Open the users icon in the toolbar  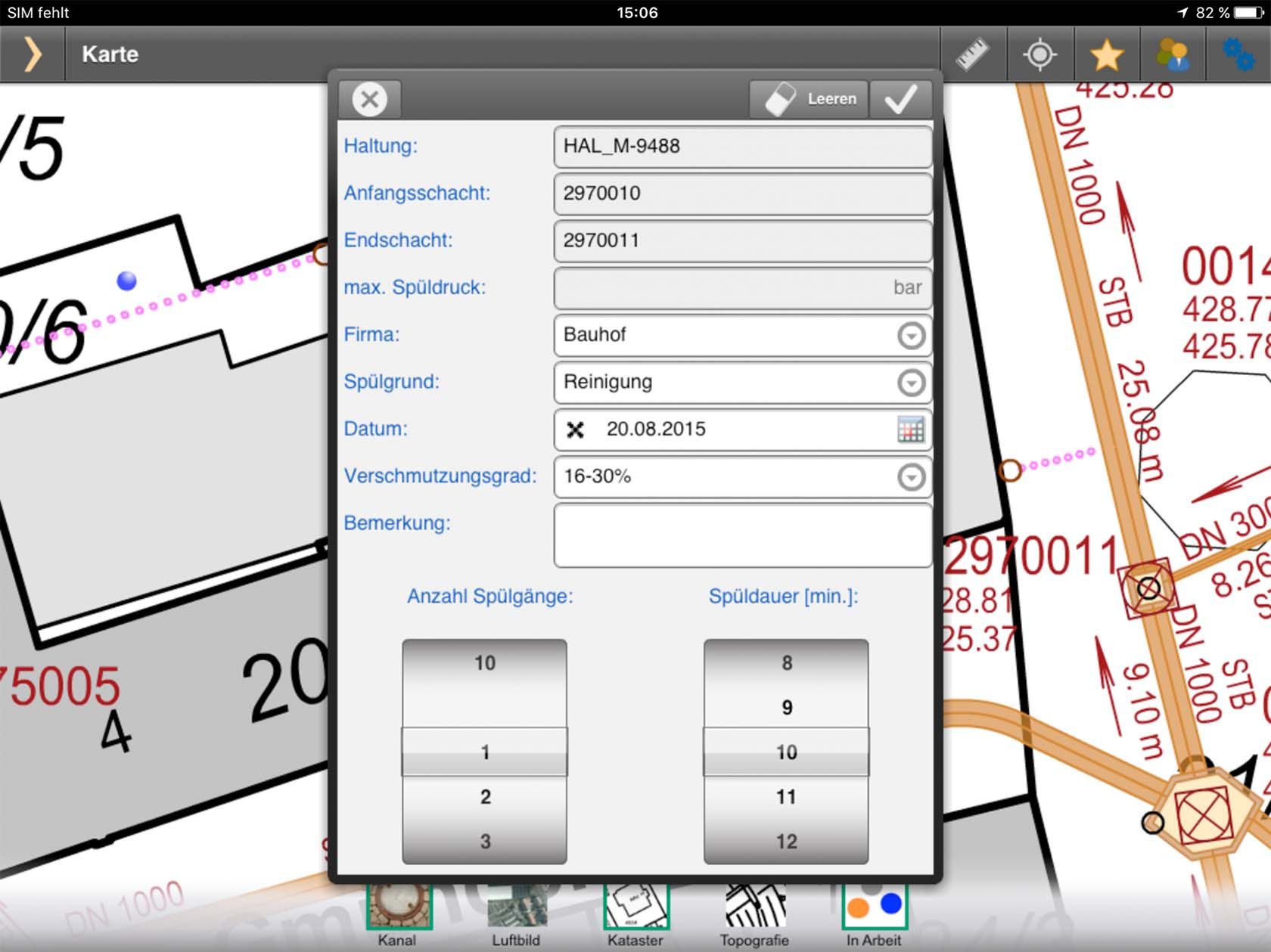[x=1173, y=54]
